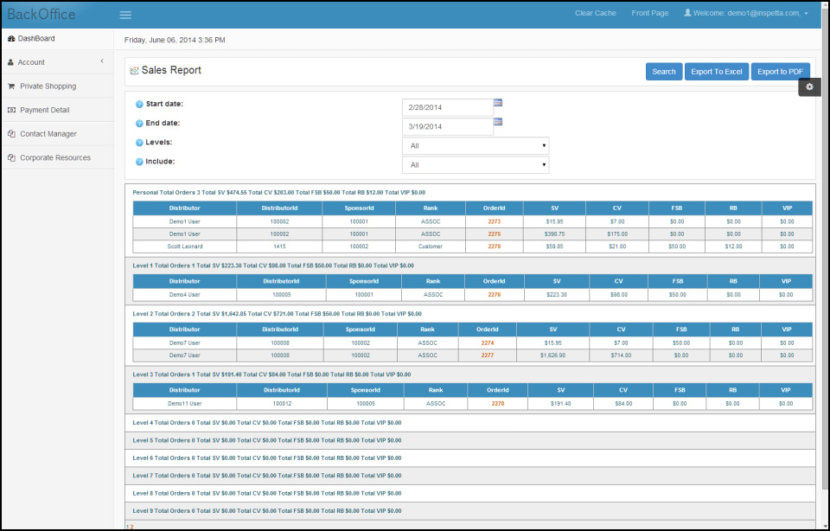
Task: Click the $191.40 SV cell
Action: point(561,404)
